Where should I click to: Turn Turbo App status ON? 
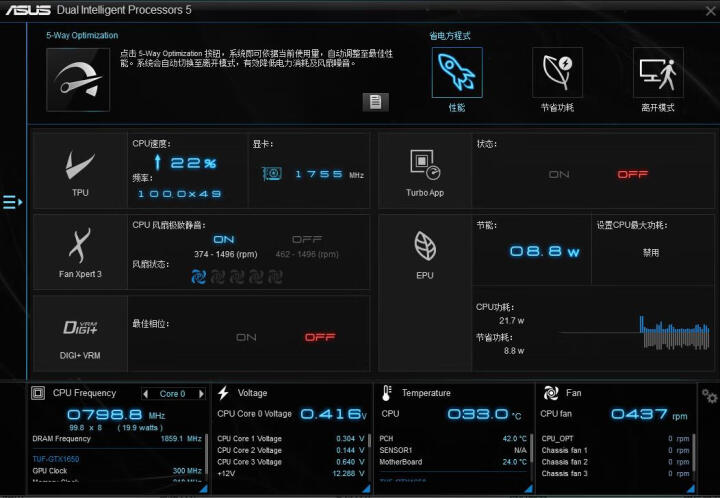pos(559,174)
